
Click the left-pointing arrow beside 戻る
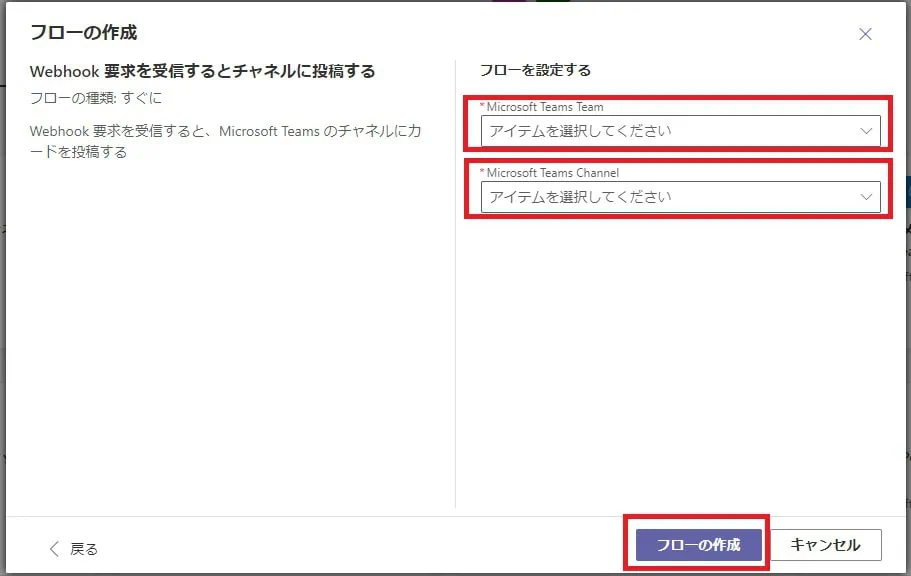54,545
